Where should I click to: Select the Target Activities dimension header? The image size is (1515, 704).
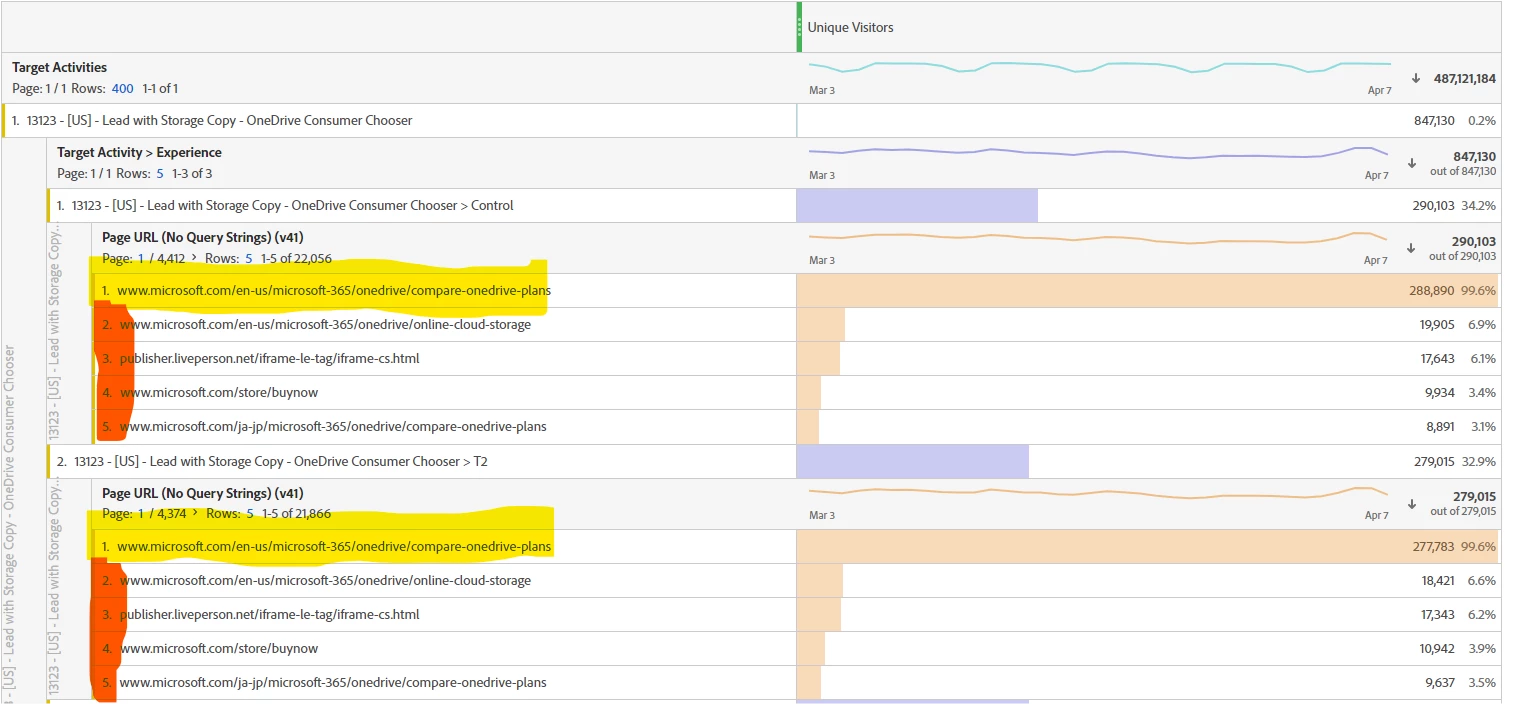click(x=59, y=67)
